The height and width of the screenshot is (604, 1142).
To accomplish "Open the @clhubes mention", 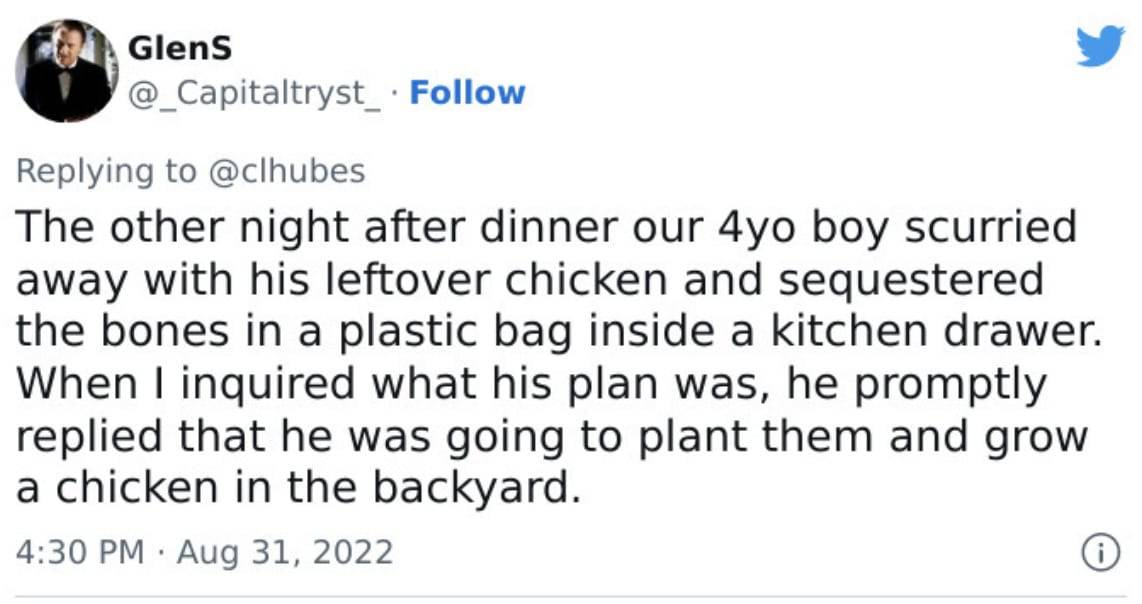I will click(286, 171).
